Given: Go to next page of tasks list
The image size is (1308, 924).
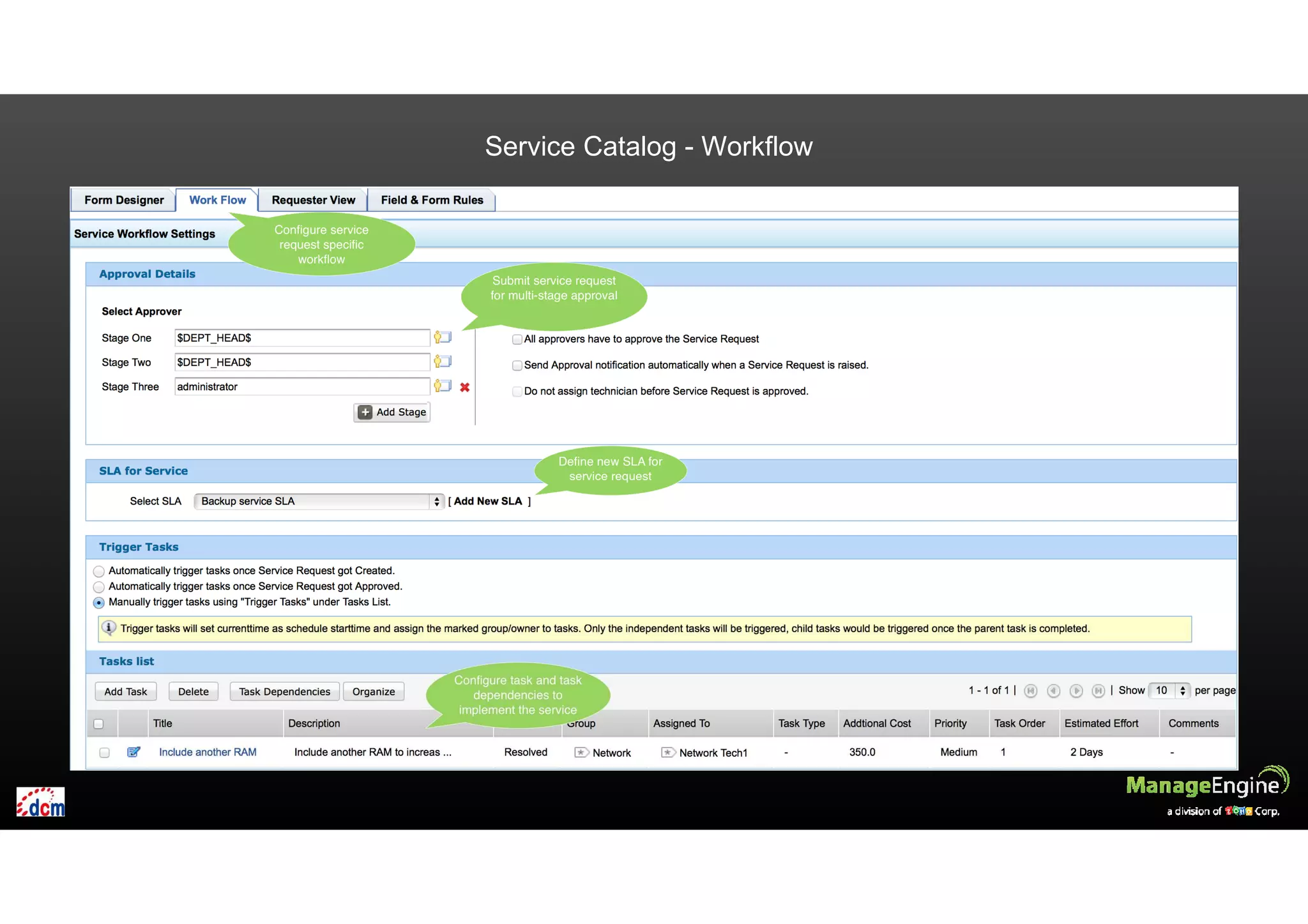Looking at the screenshot, I should point(1076,691).
